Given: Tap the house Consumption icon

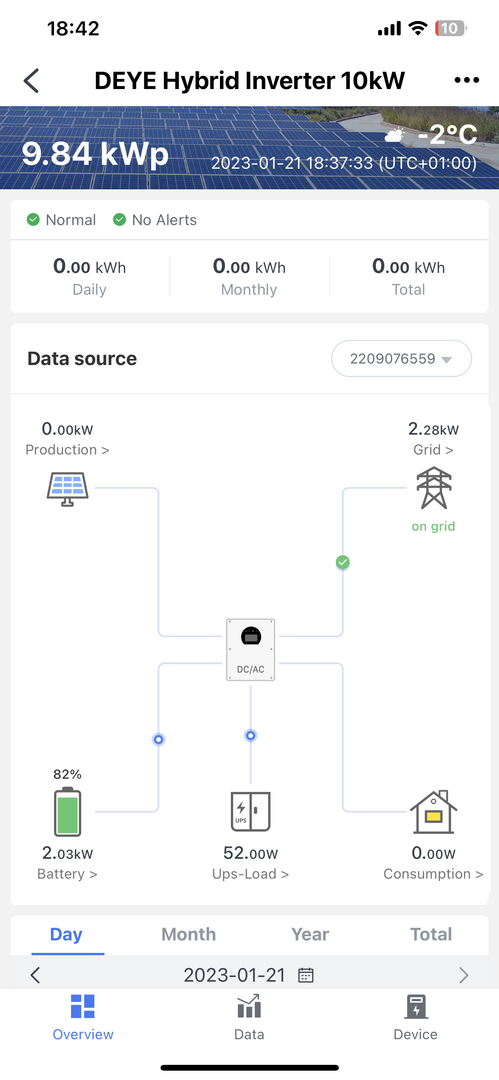Looking at the screenshot, I should (x=434, y=811).
